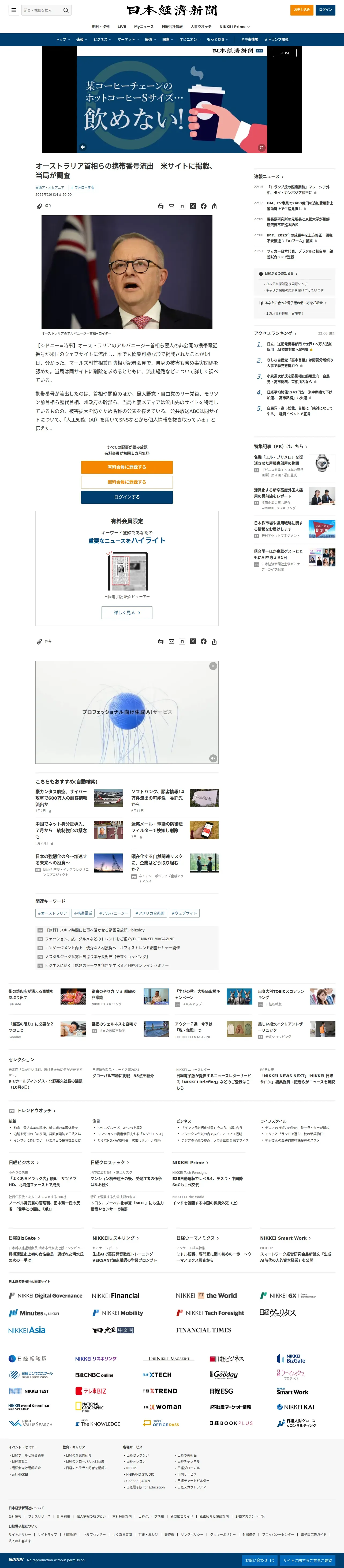Share on Facebook via bottom icon
This screenshot has height=1568, width=344.
click(203, 642)
